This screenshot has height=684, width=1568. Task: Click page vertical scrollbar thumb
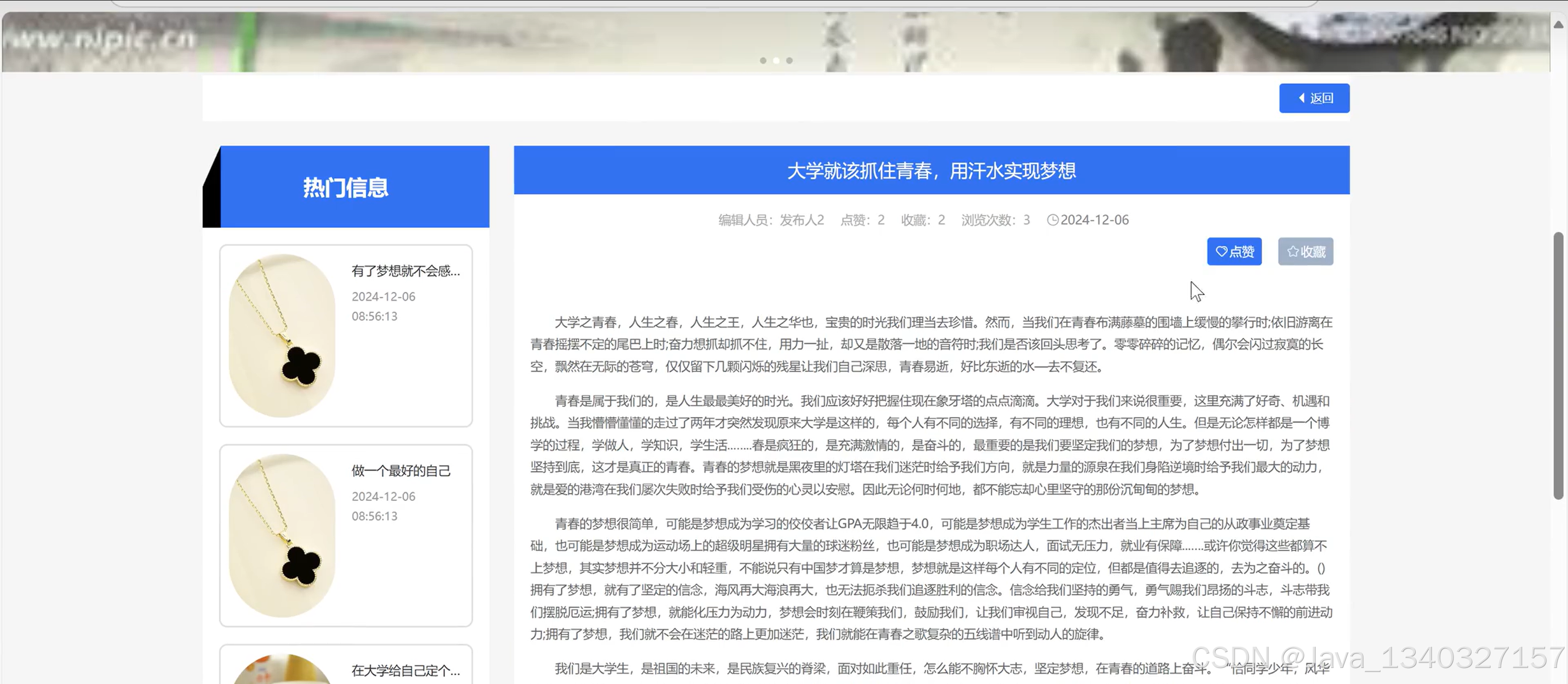[x=1558, y=365]
